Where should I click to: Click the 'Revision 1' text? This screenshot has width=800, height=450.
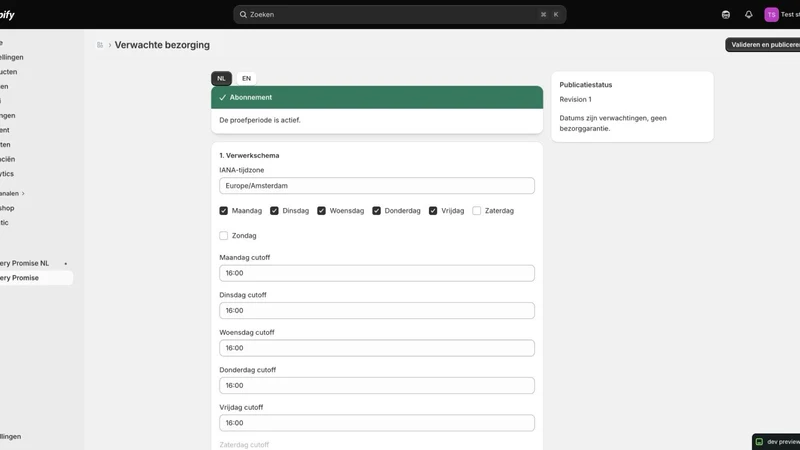pyautogui.click(x=575, y=99)
